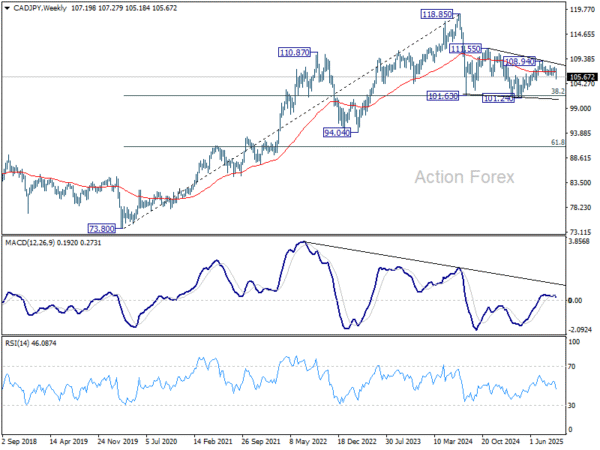Viewport: 600px width, 450px height.
Task: Click the 61.8 Fibonacci level label
Action: click(559, 142)
